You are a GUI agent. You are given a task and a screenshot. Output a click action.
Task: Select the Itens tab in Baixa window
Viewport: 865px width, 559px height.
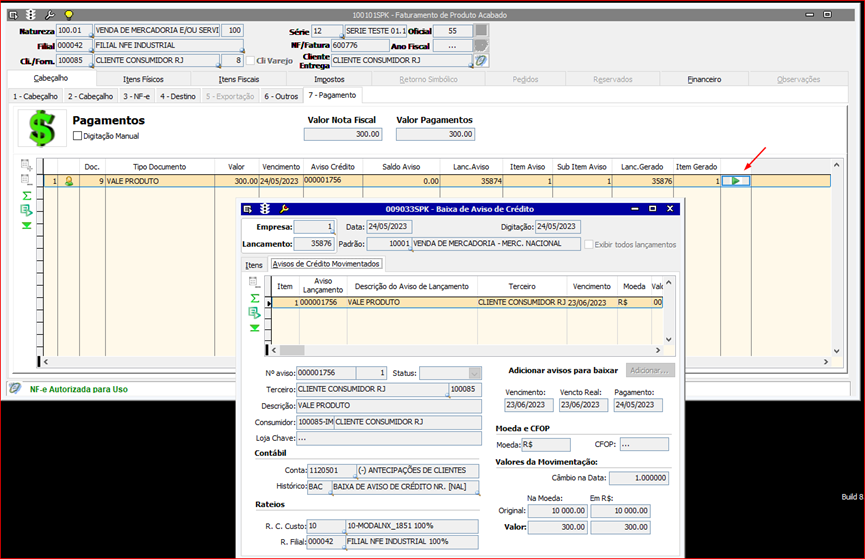[254, 264]
